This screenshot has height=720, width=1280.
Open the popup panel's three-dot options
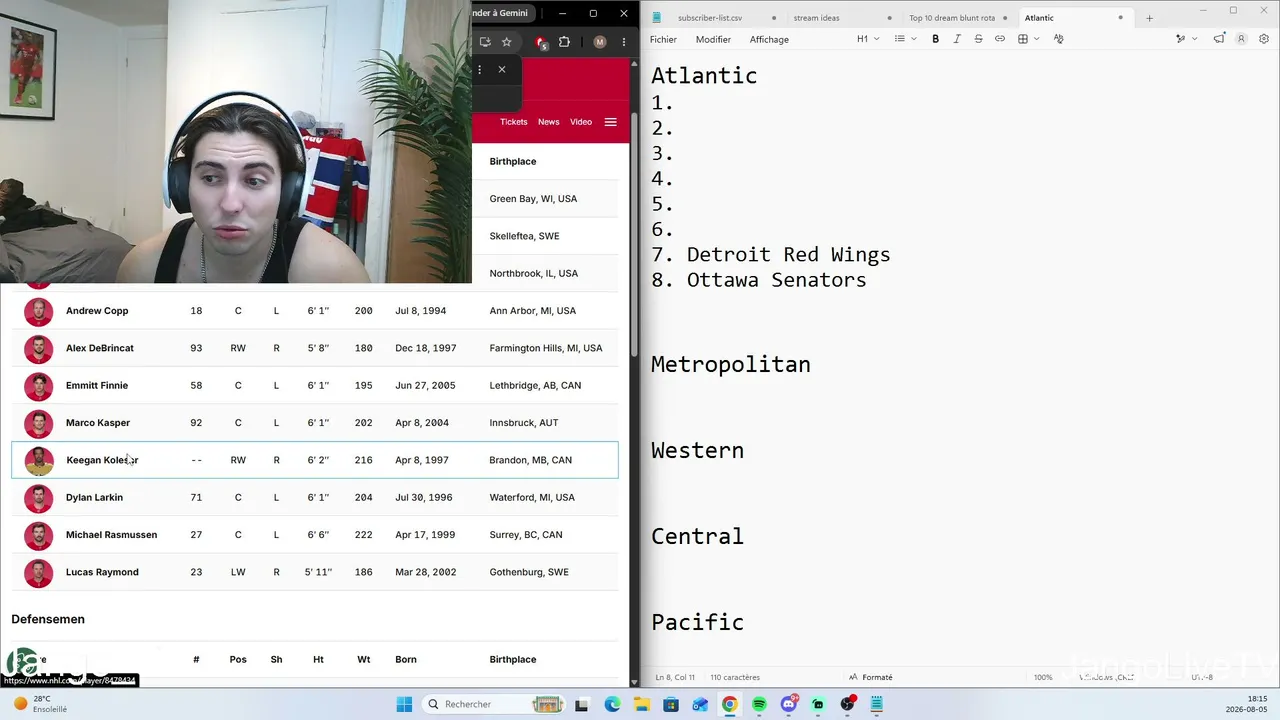point(480,69)
